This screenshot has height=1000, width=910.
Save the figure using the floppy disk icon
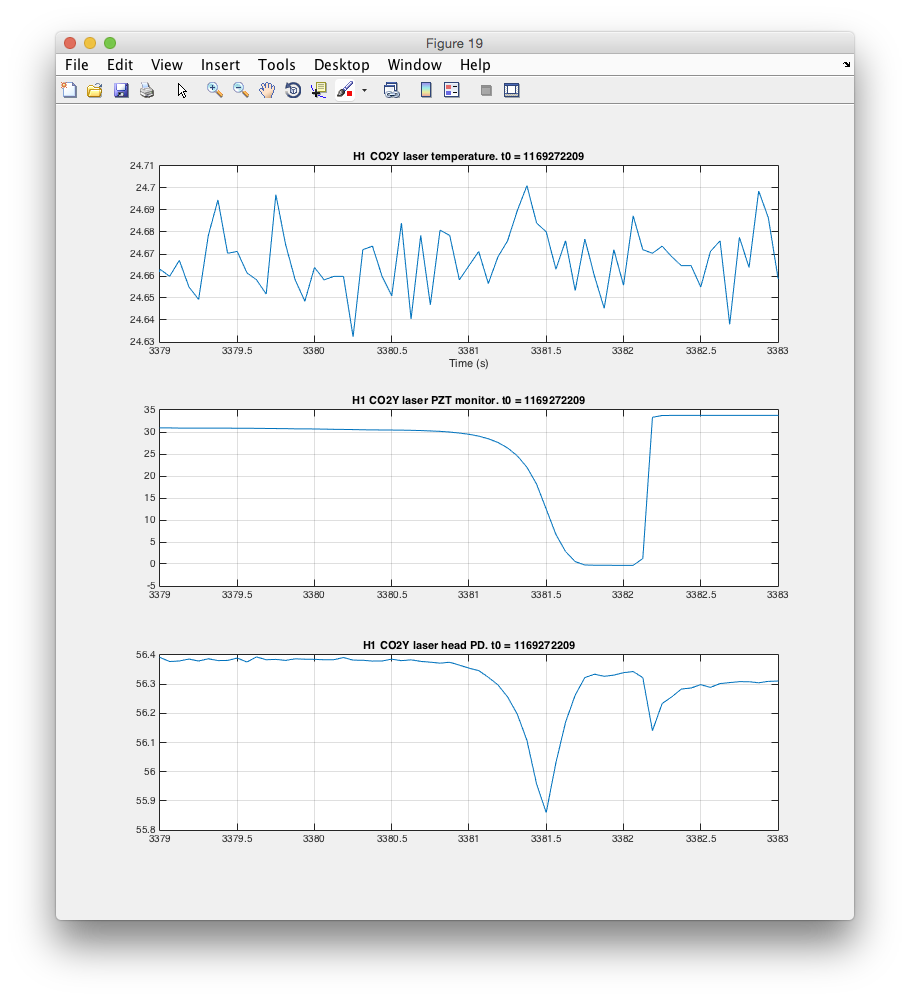tap(121, 91)
